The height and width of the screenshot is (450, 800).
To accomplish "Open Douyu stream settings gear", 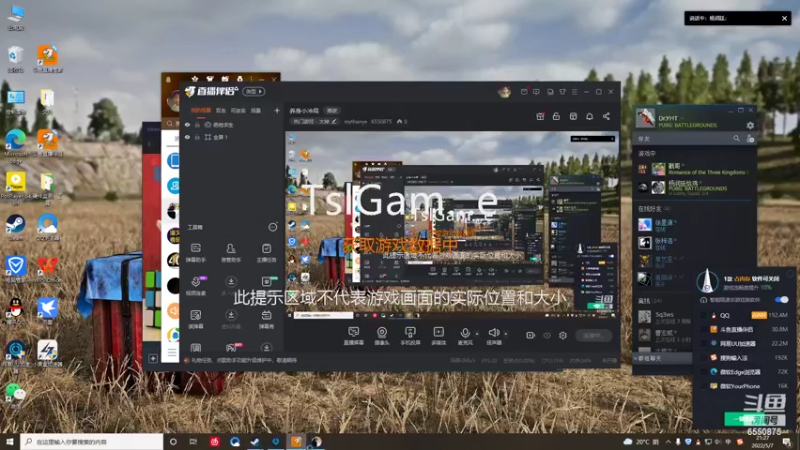I will [563, 335].
